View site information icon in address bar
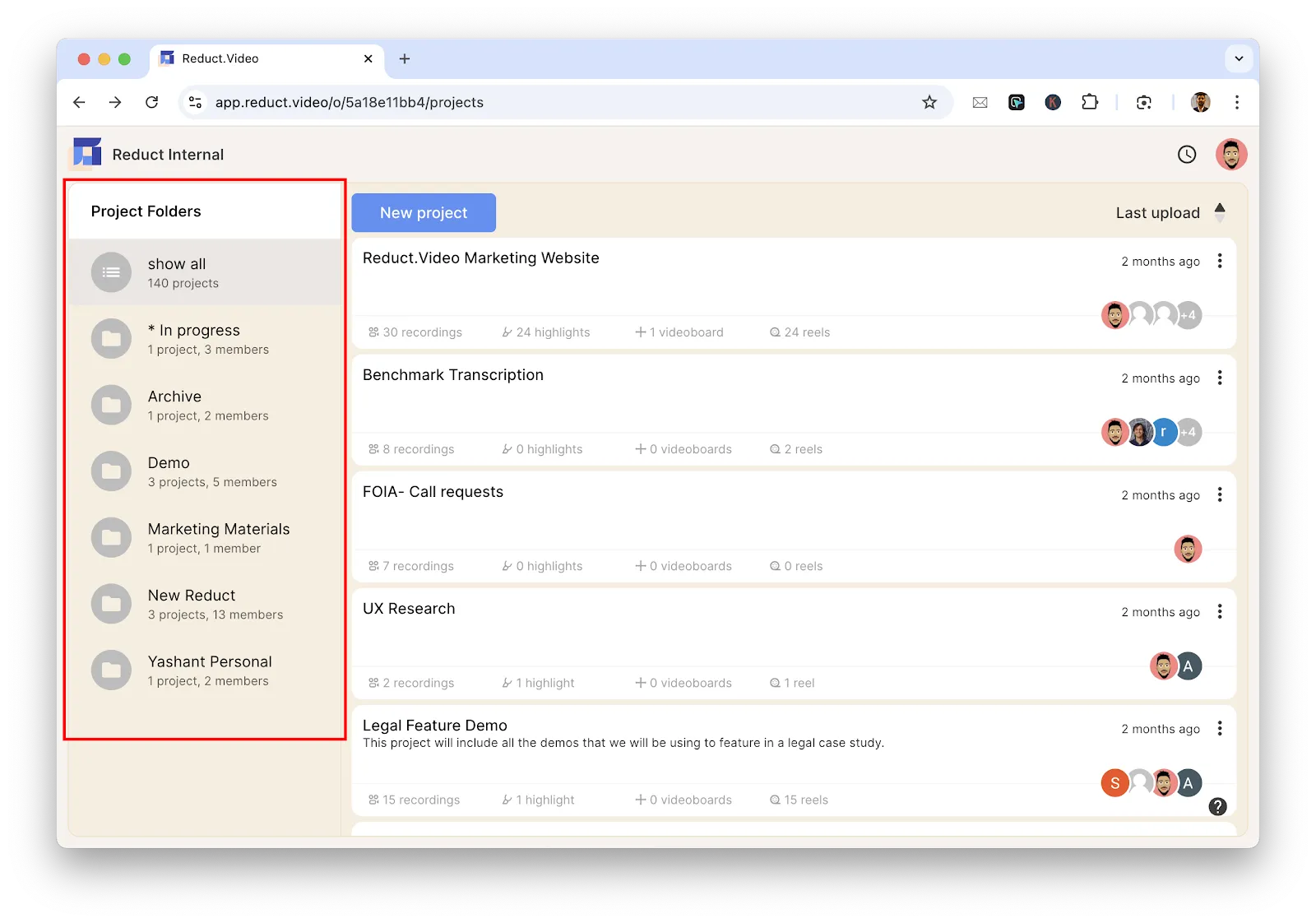This screenshot has width=1316, height=923. (195, 102)
